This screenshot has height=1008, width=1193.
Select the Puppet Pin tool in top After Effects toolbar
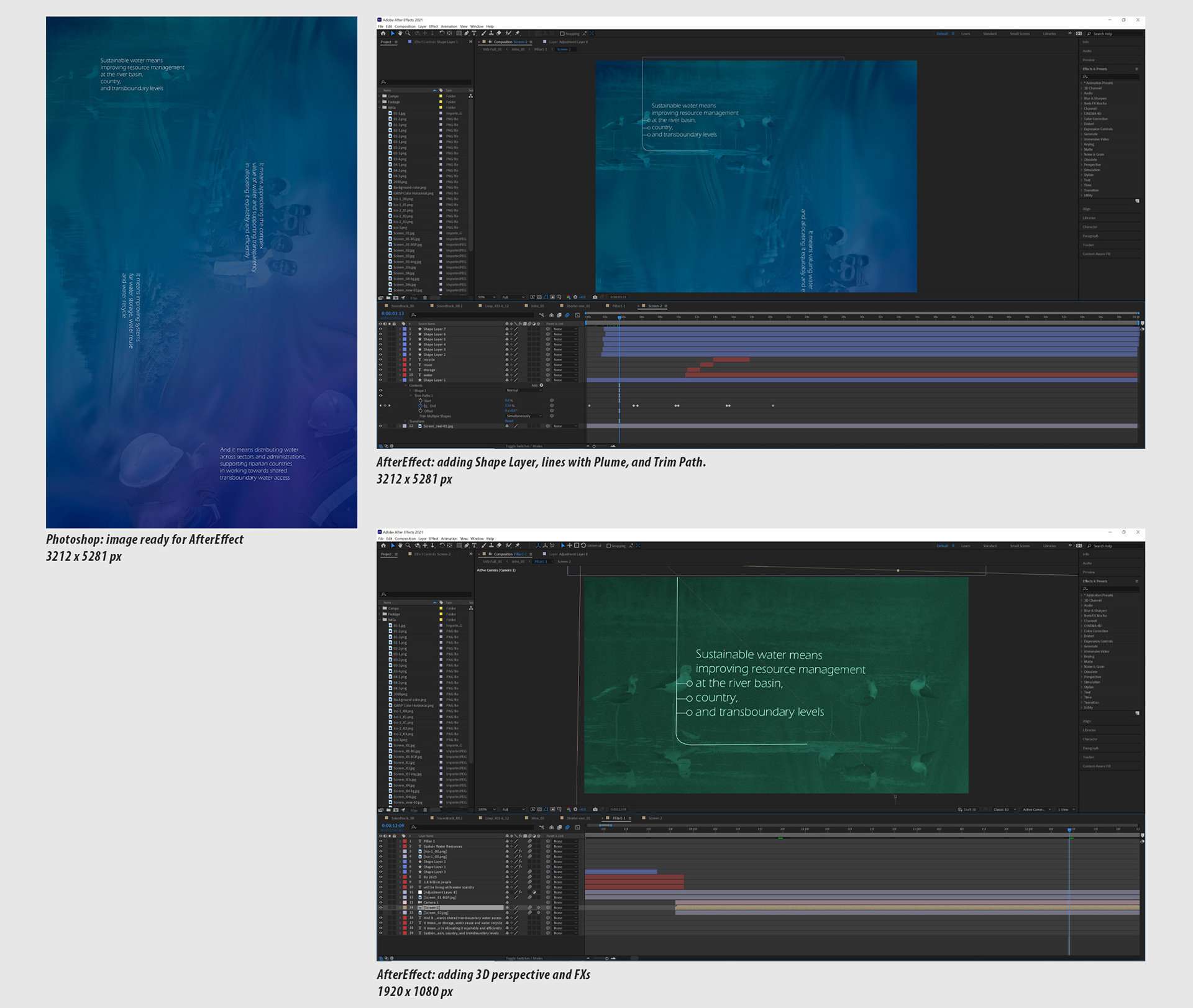(518, 33)
